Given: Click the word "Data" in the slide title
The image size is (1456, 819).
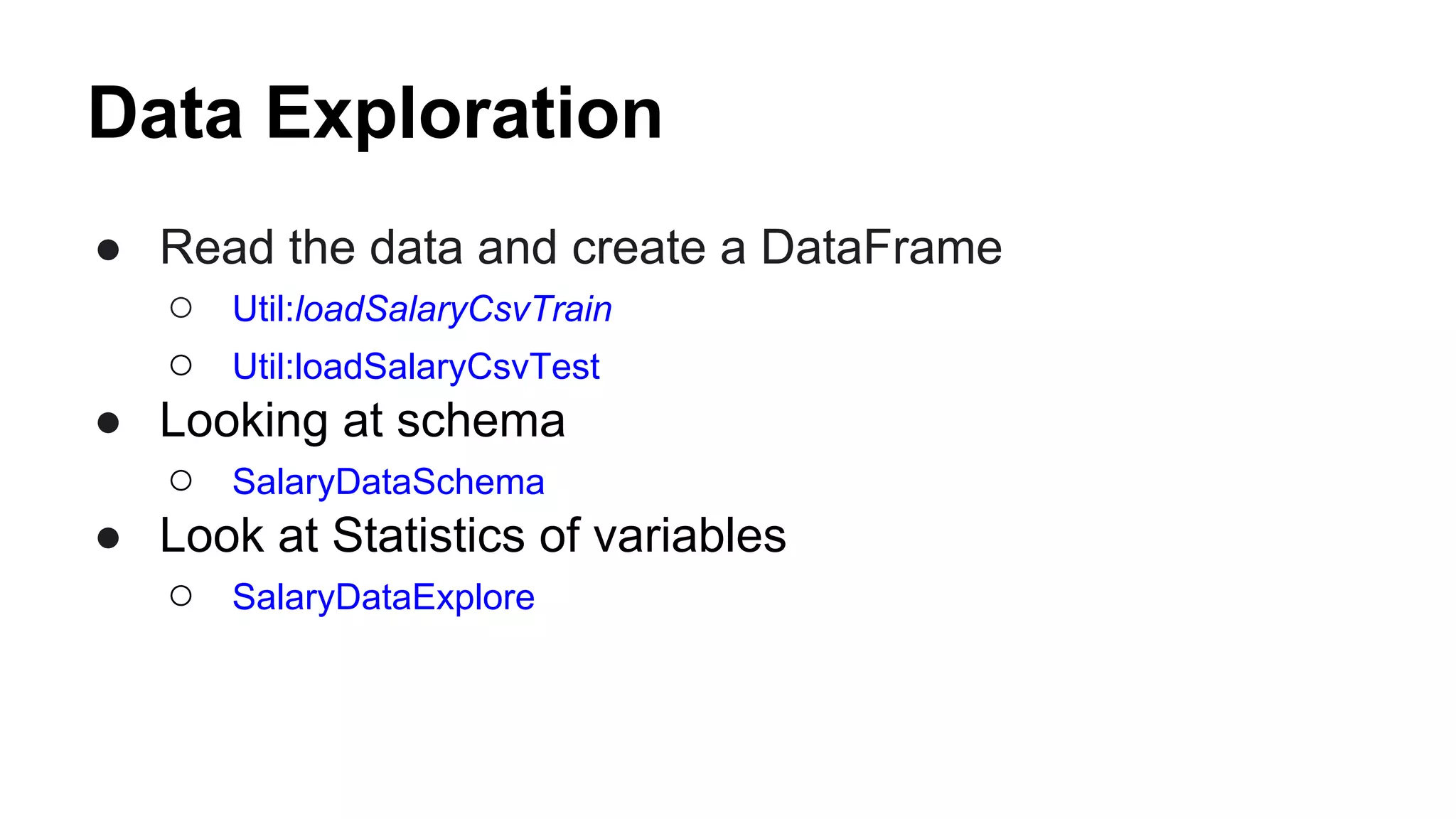Looking at the screenshot, I should (165, 114).
